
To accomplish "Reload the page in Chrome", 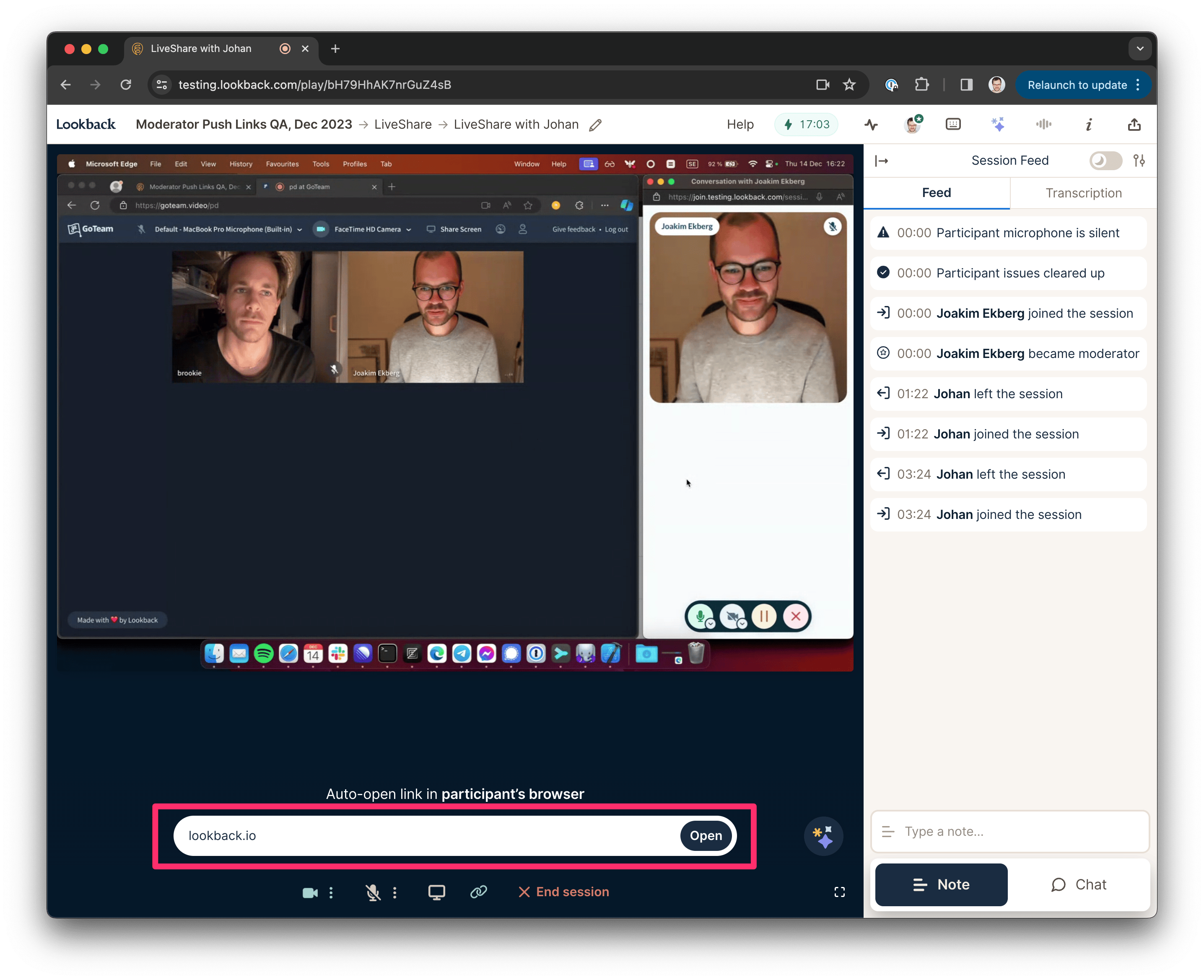I will click(x=126, y=85).
